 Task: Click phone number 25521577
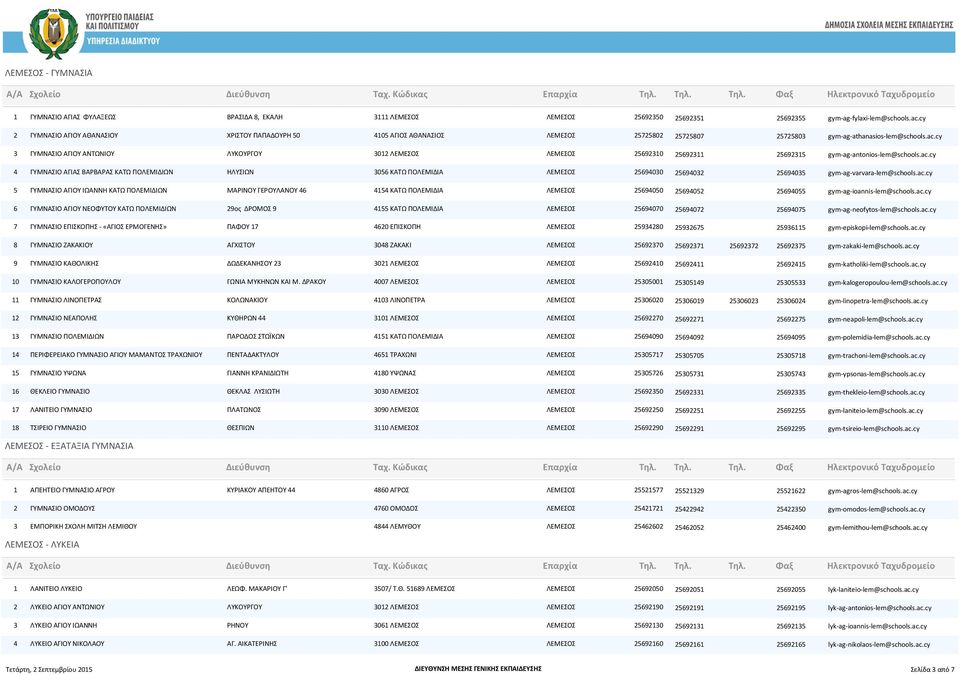pyautogui.click(x=648, y=490)
